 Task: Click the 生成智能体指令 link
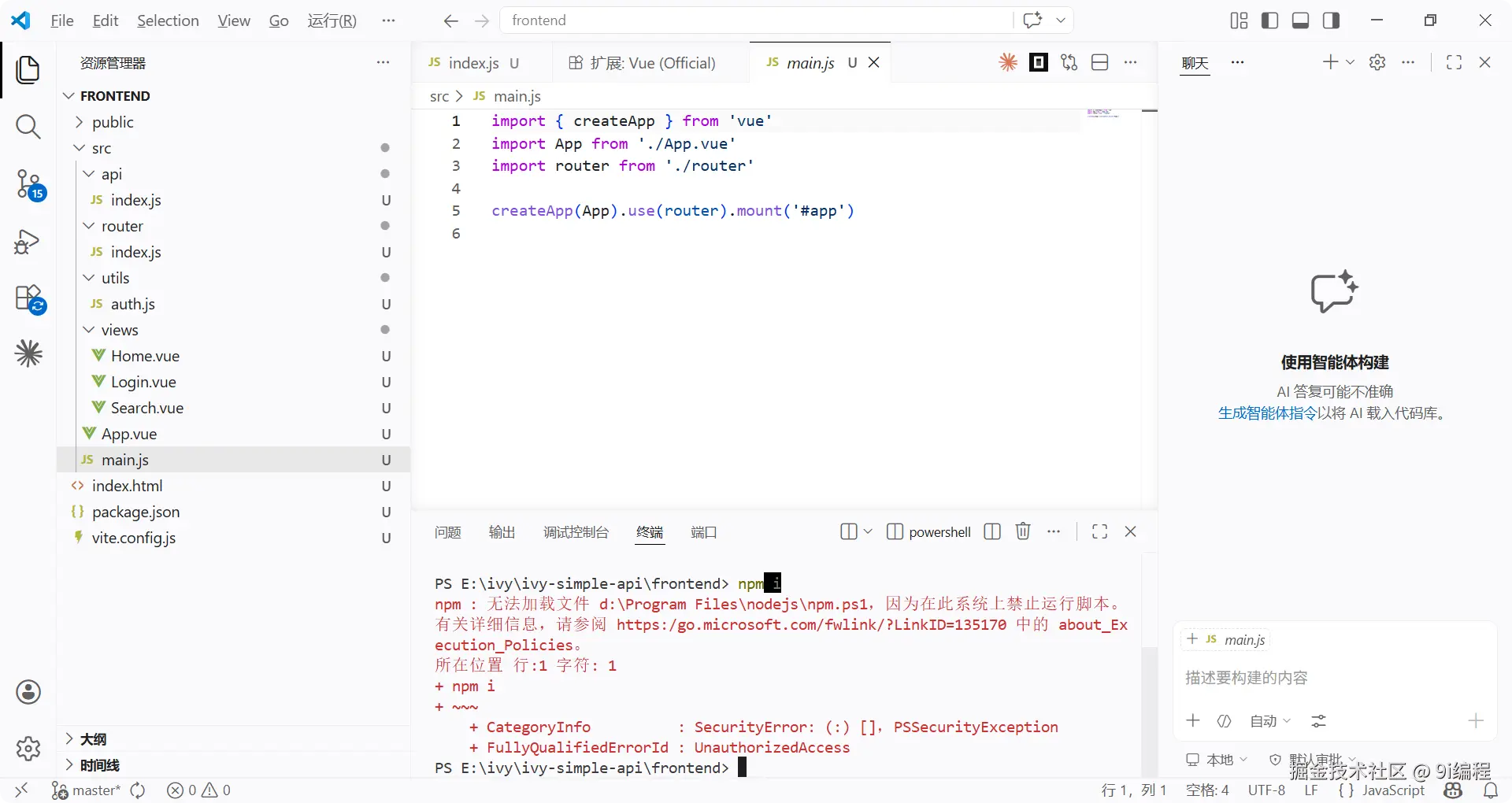coord(1267,413)
